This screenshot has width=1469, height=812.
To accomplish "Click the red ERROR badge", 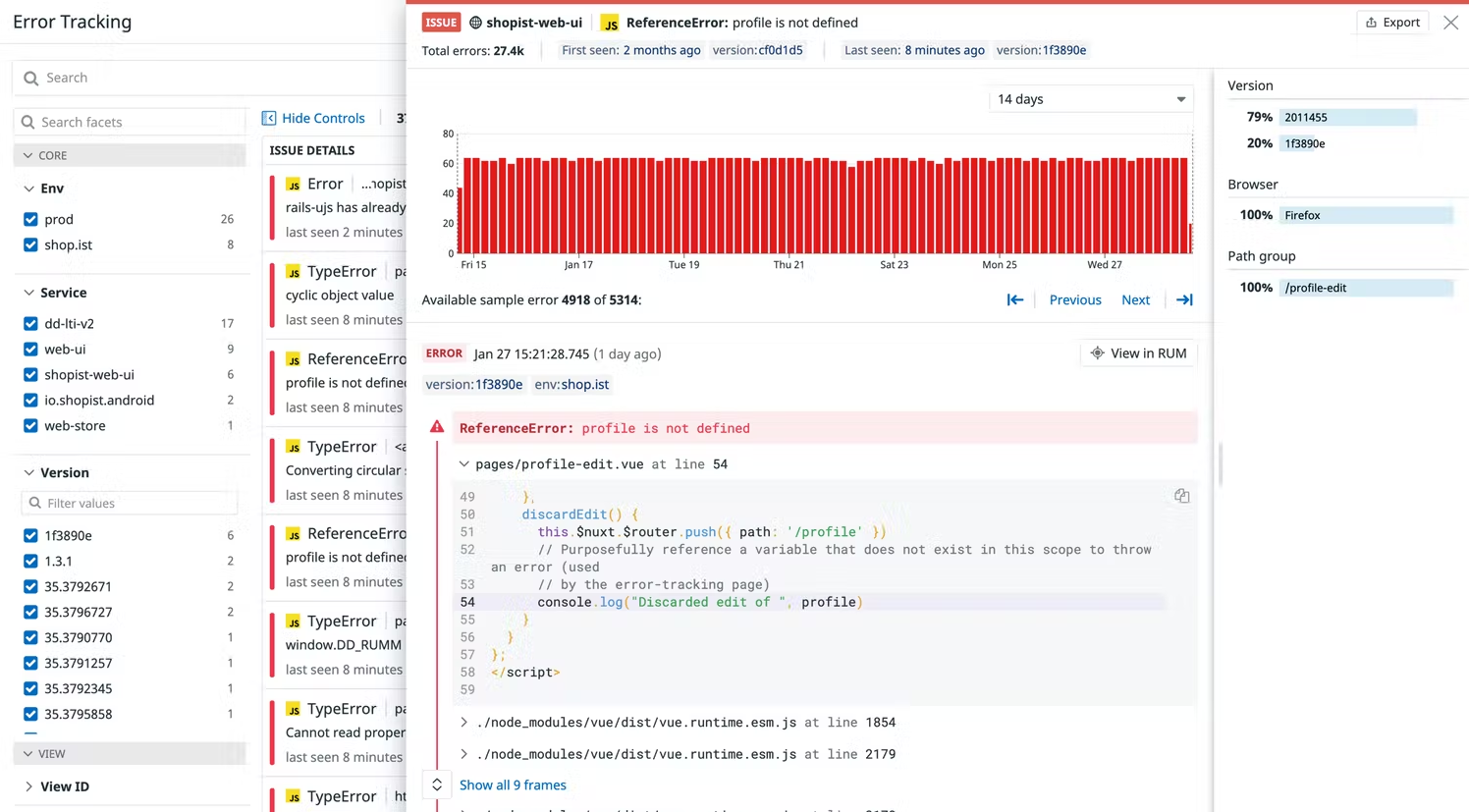I will click(444, 353).
